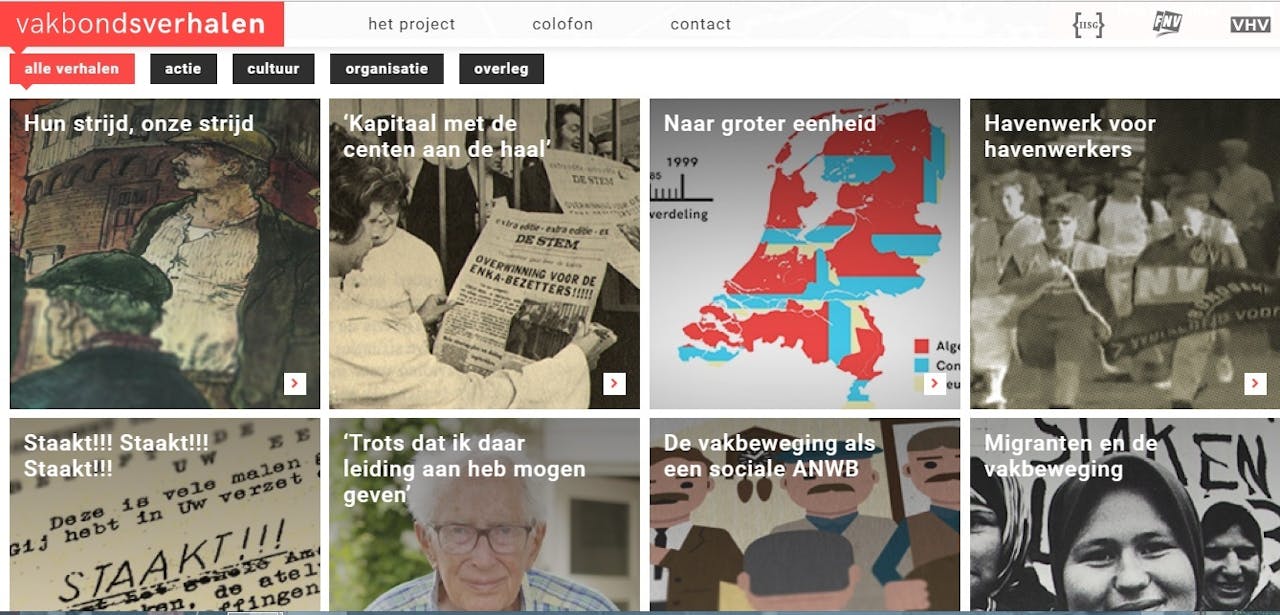Open 'De vakbeweging als een sociale ANWB' story
The image size is (1280, 615).
click(x=805, y=515)
